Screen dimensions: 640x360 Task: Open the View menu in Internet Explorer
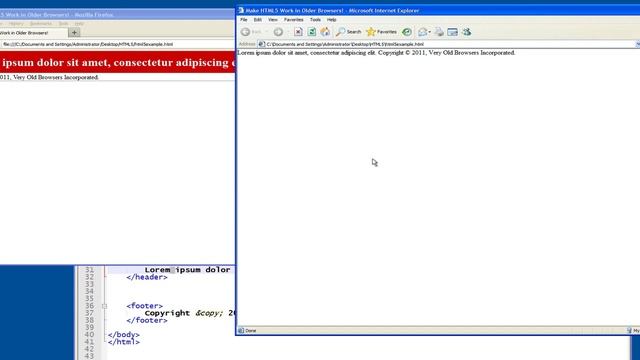tap(273, 20)
